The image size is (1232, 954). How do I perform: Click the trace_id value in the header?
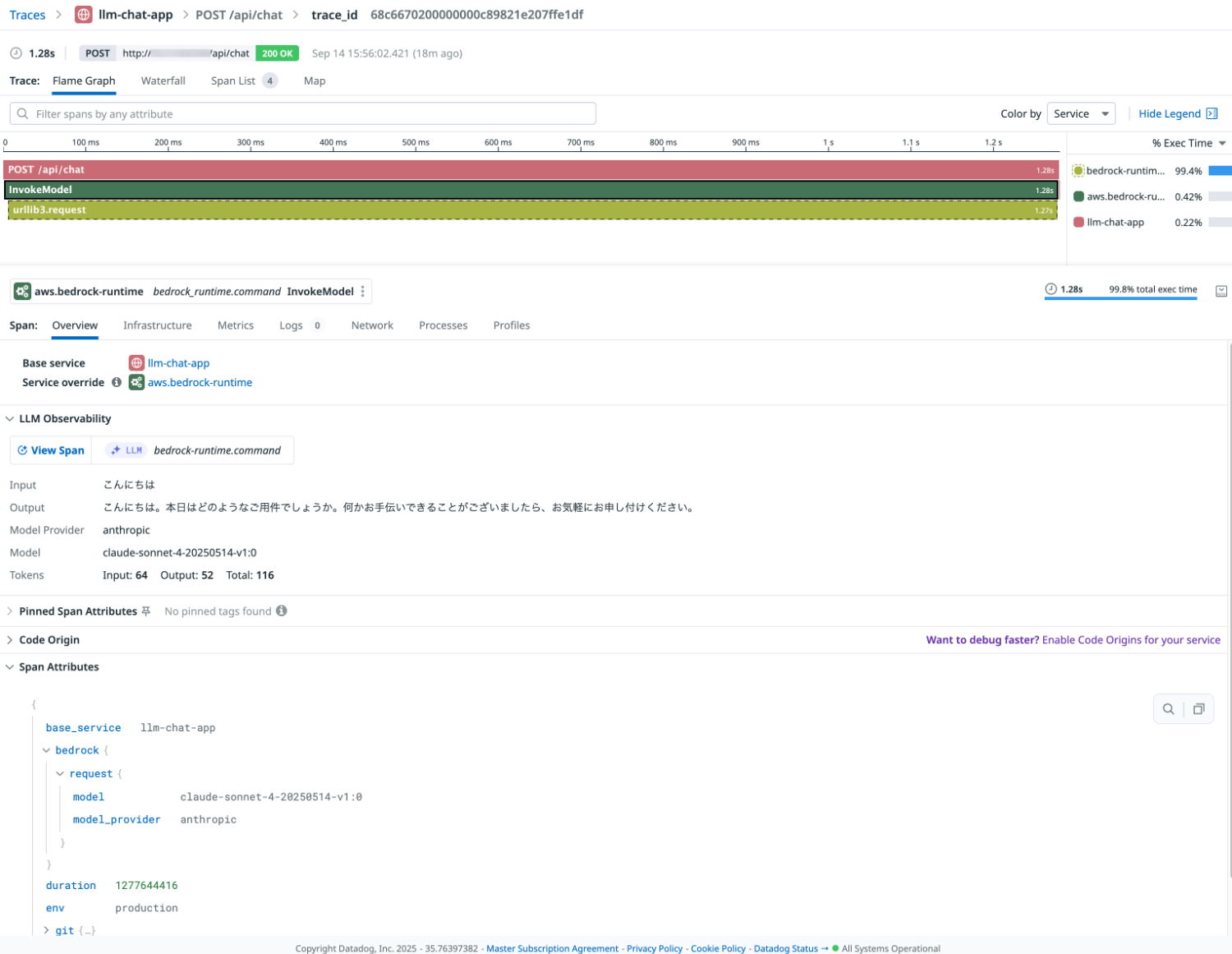(x=476, y=15)
